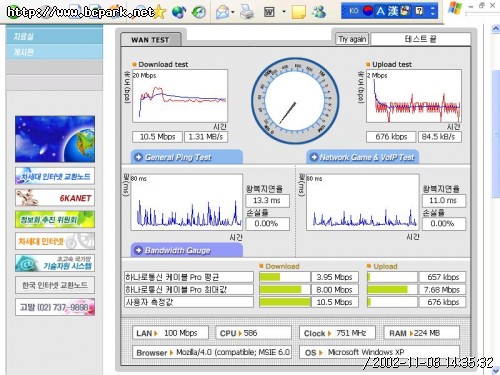This screenshot has width=500, height=375.
Task: Click the Clock 751 MHz info field
Action: [337, 333]
